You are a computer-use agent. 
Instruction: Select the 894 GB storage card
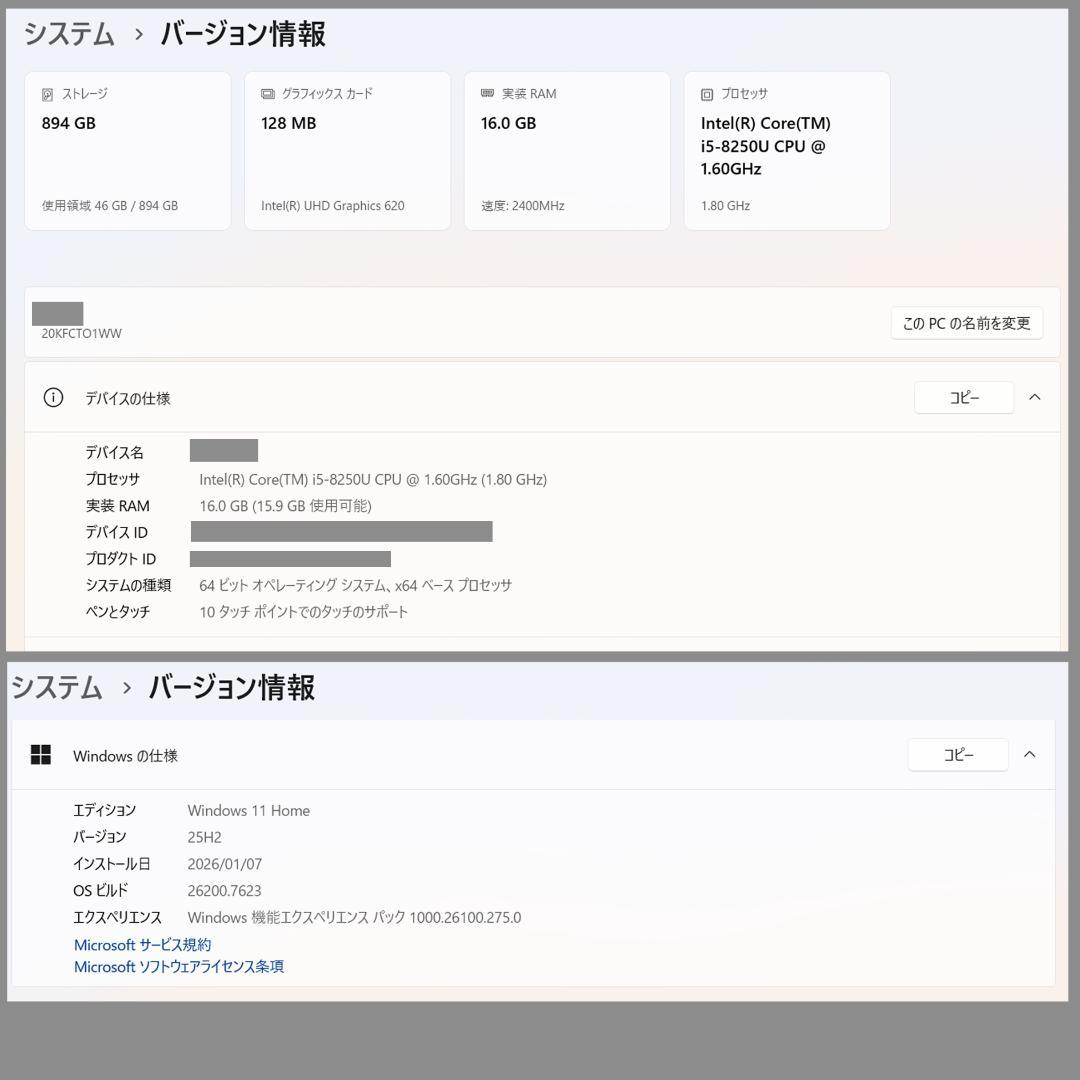pyautogui.click(x=127, y=150)
